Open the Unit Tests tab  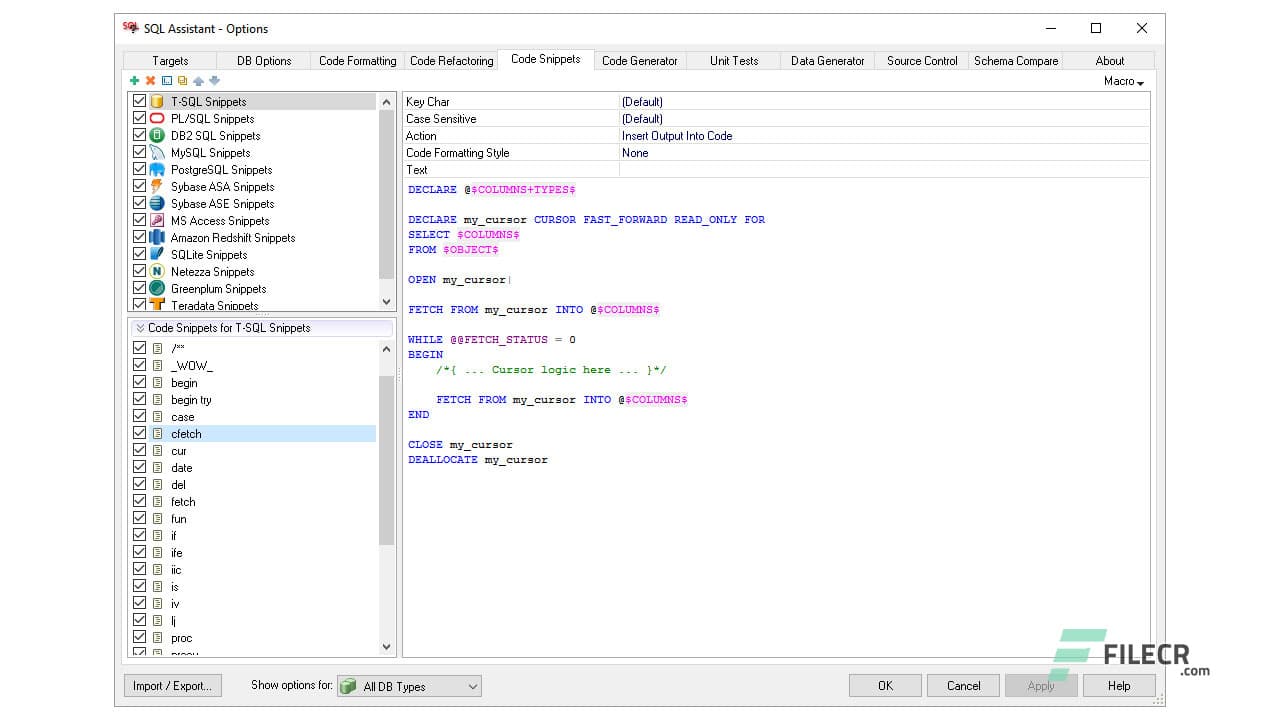point(733,59)
